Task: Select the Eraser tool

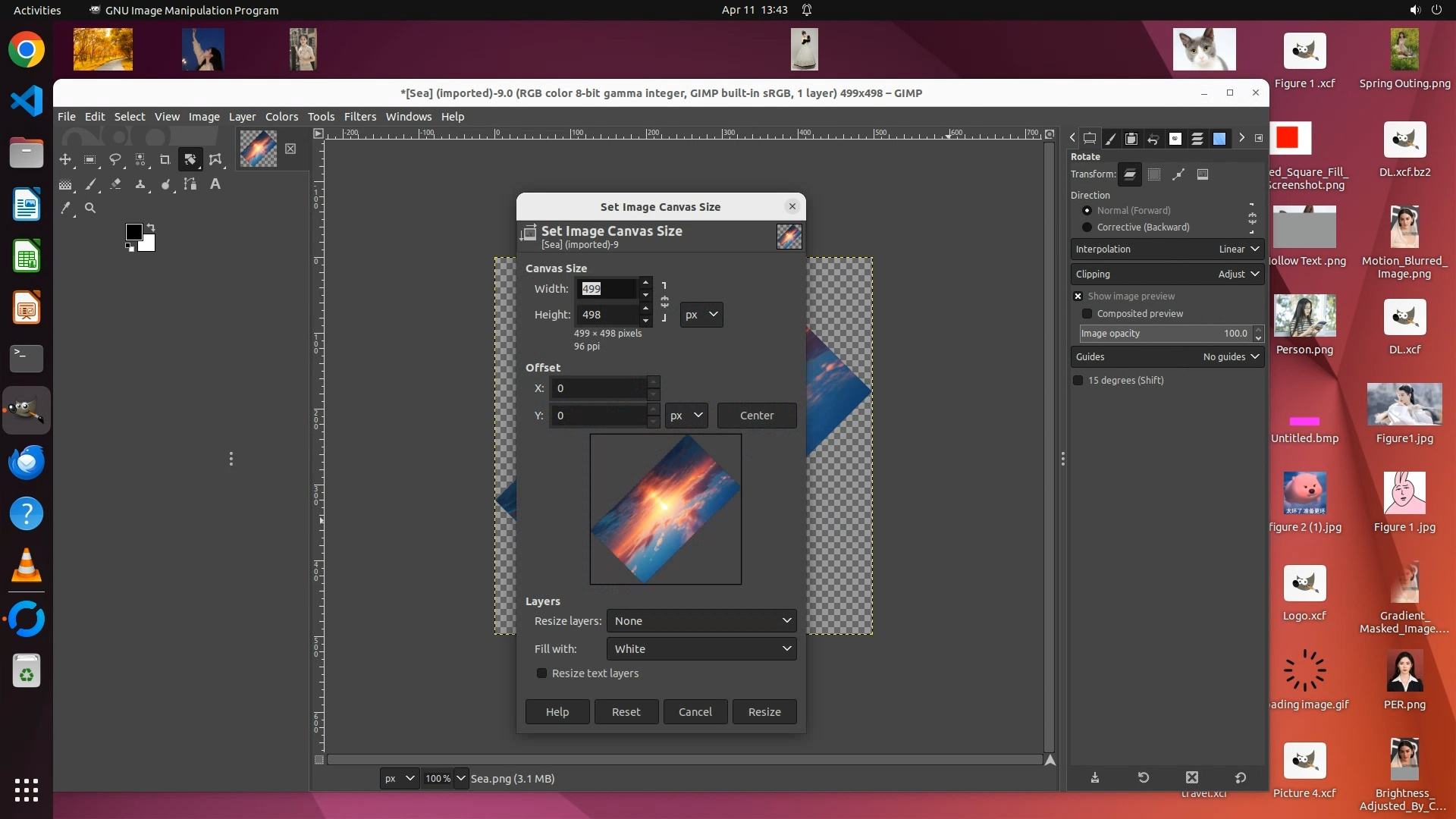Action: (115, 184)
